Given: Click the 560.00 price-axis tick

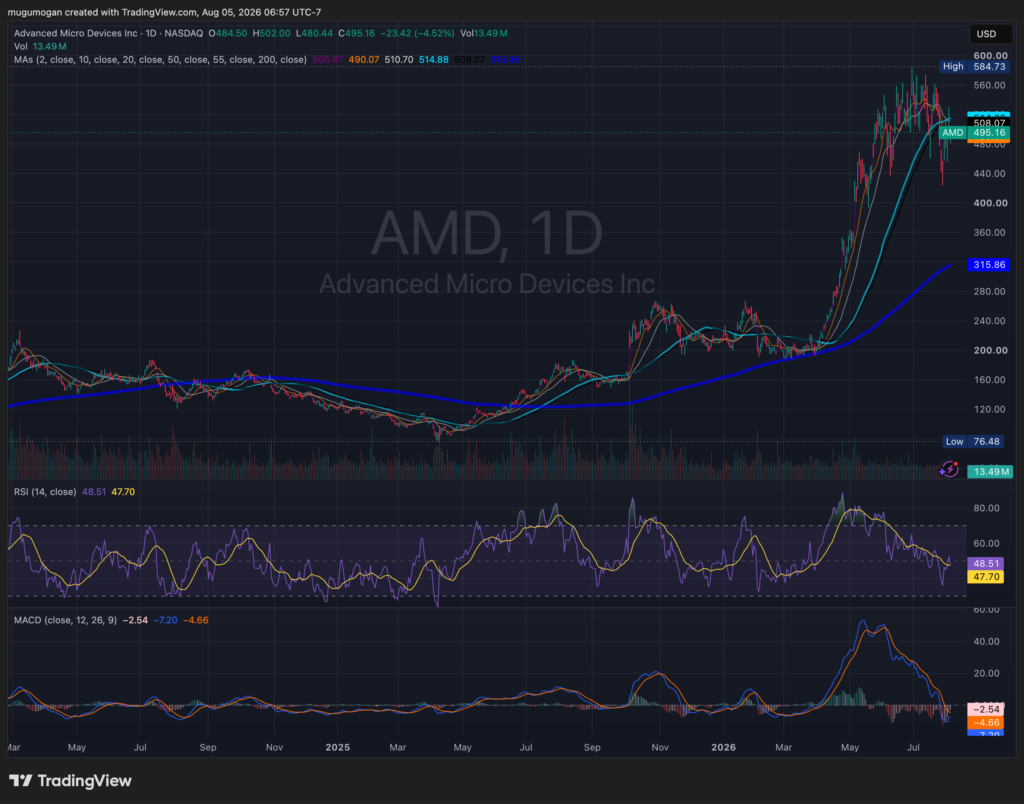Looking at the screenshot, I should pos(989,86).
